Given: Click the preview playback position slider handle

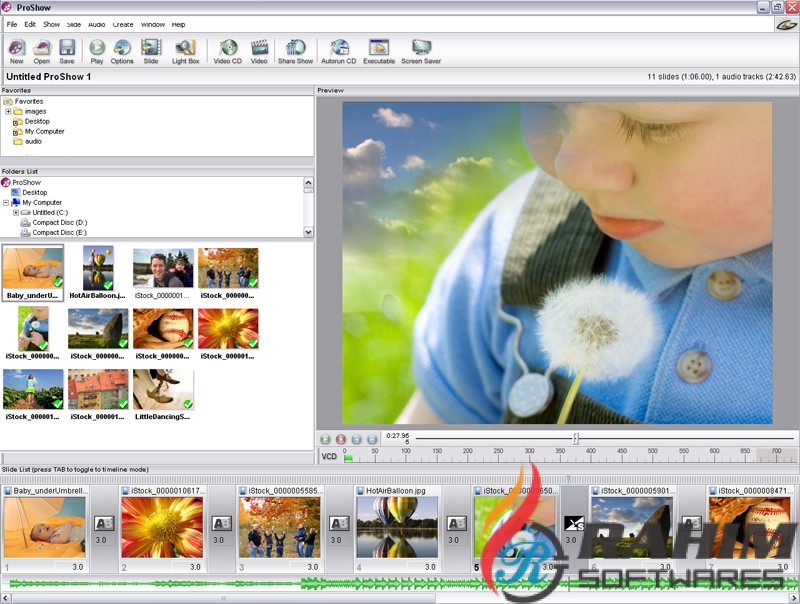Looking at the screenshot, I should 575,438.
